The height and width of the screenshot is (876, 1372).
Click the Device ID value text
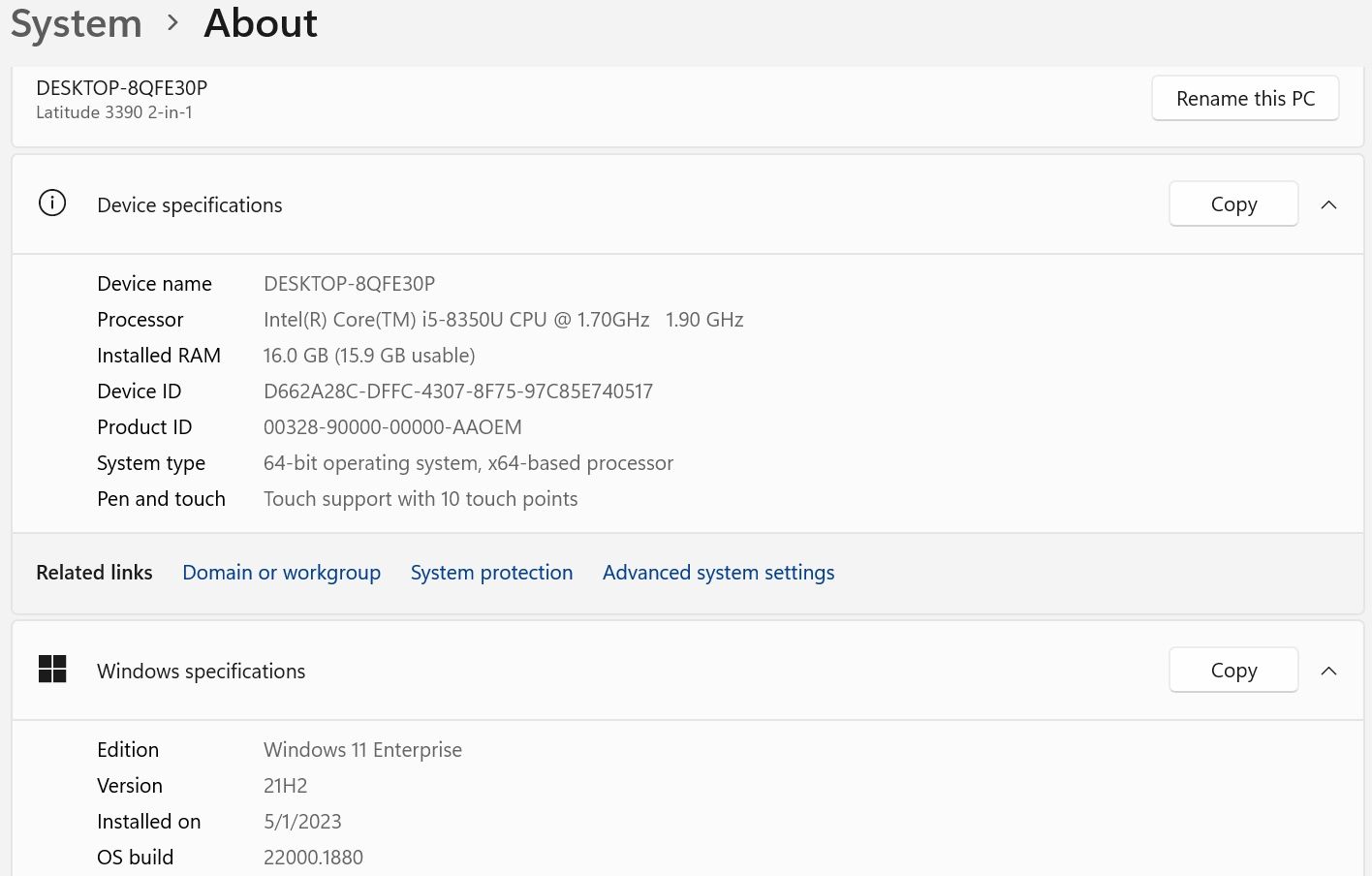click(458, 391)
